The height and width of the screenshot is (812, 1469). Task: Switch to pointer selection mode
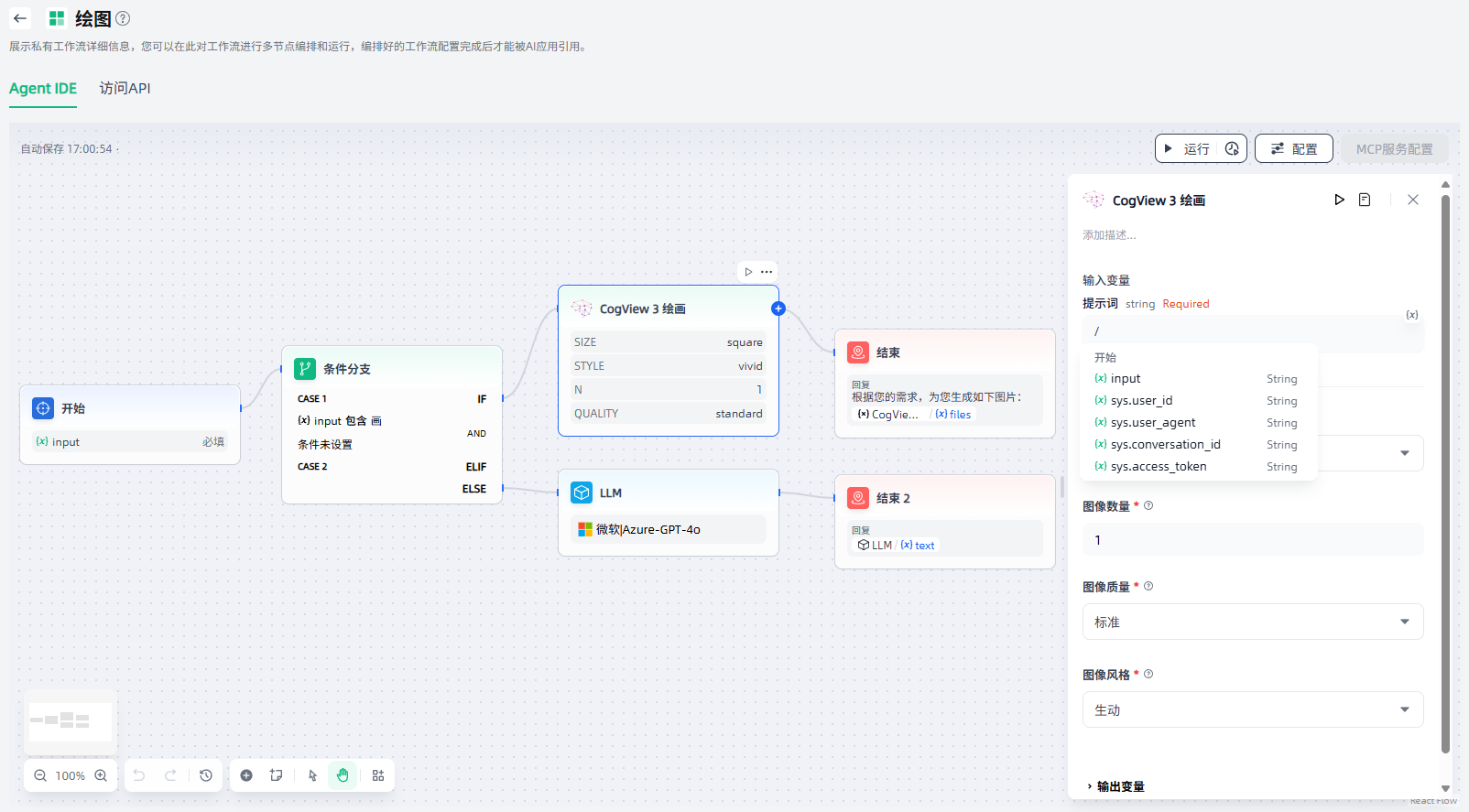[312, 775]
